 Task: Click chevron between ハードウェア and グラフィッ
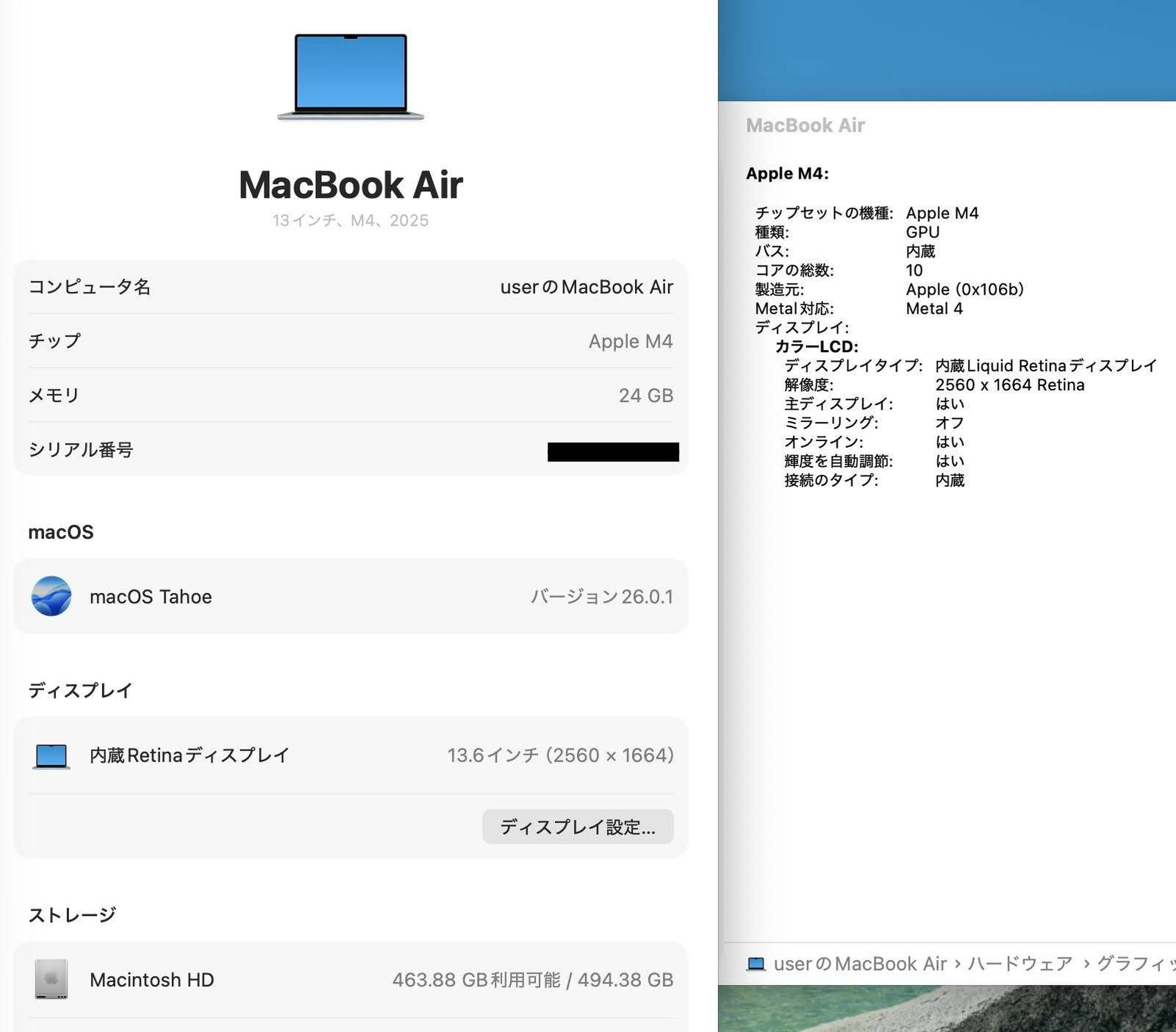click(x=1086, y=964)
